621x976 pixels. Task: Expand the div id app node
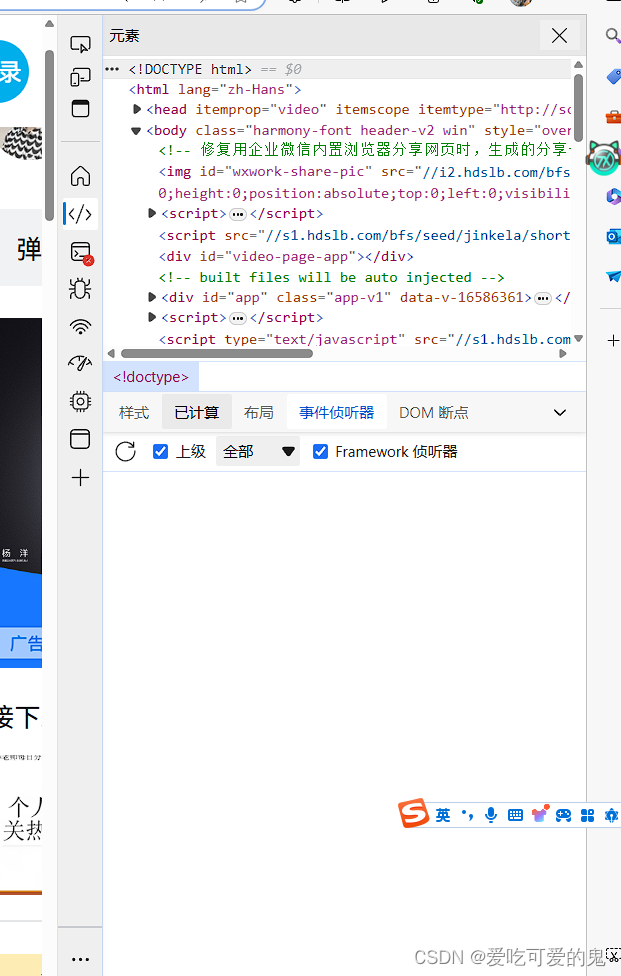pyautogui.click(x=152, y=297)
